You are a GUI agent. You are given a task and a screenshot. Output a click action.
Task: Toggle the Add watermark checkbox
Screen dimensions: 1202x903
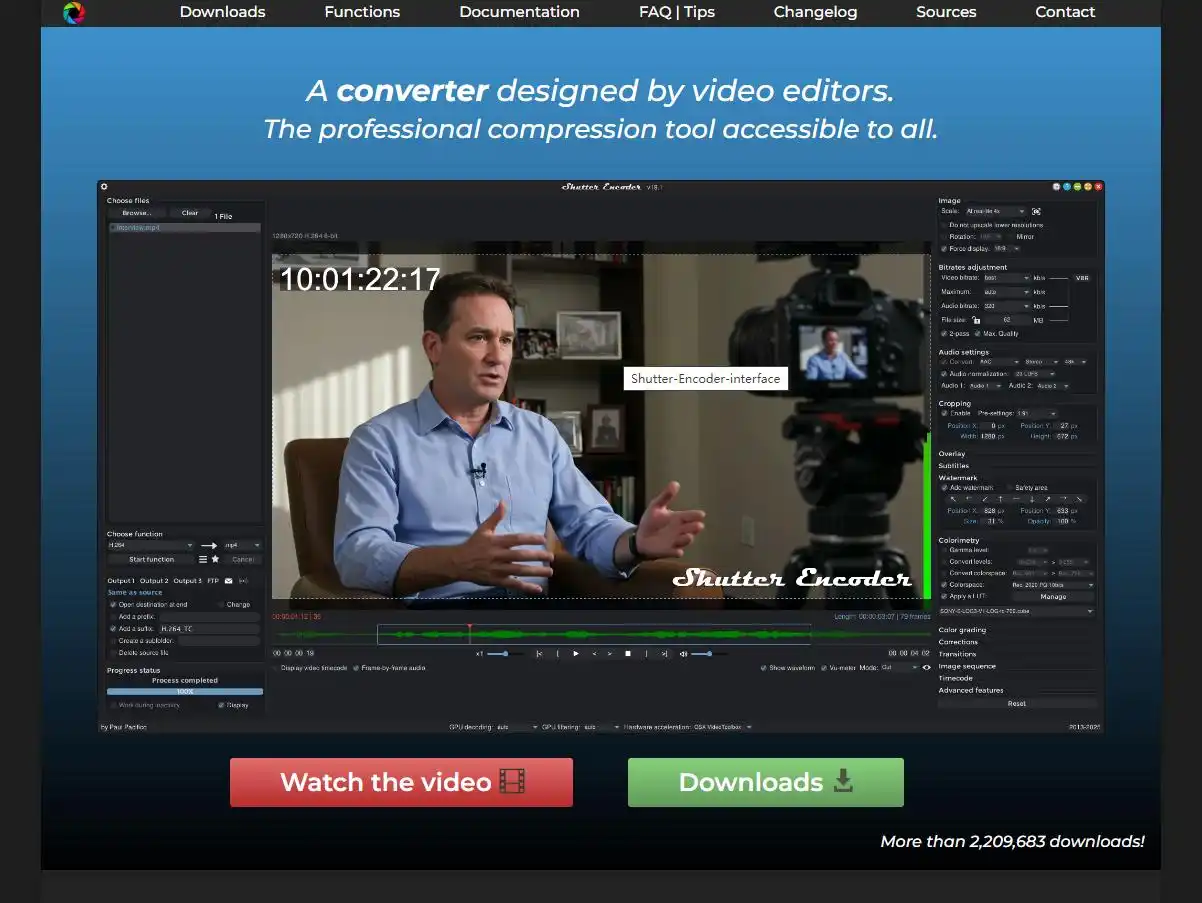pos(944,487)
